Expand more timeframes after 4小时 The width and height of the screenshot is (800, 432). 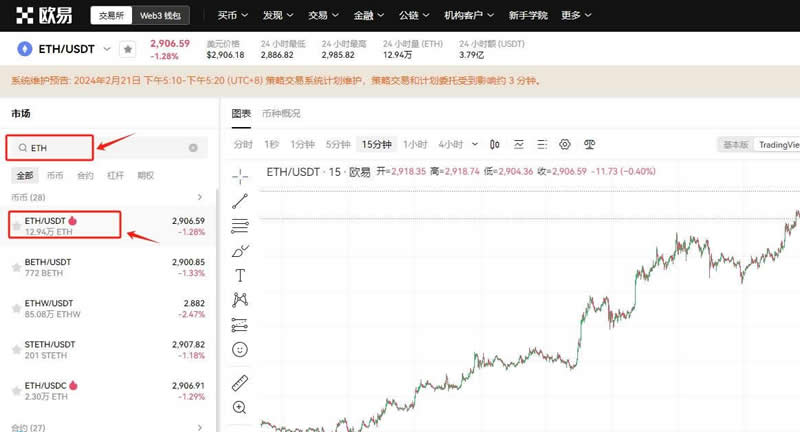473,144
